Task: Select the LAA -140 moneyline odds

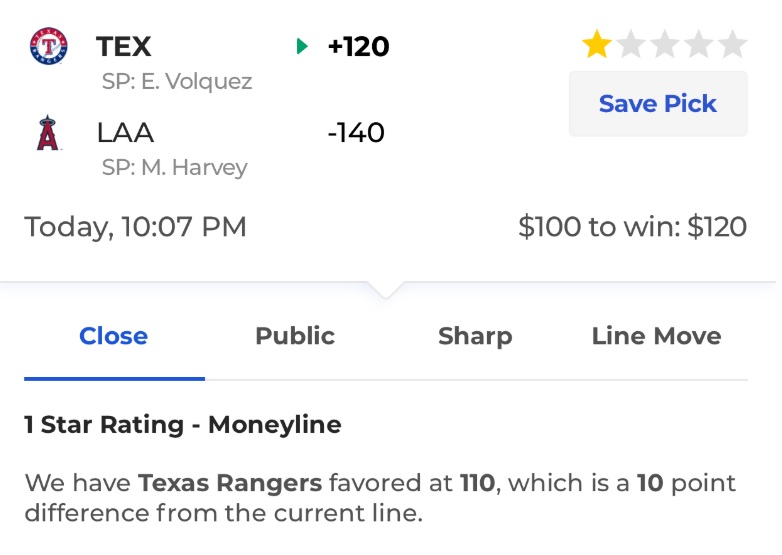Action: 356,133
